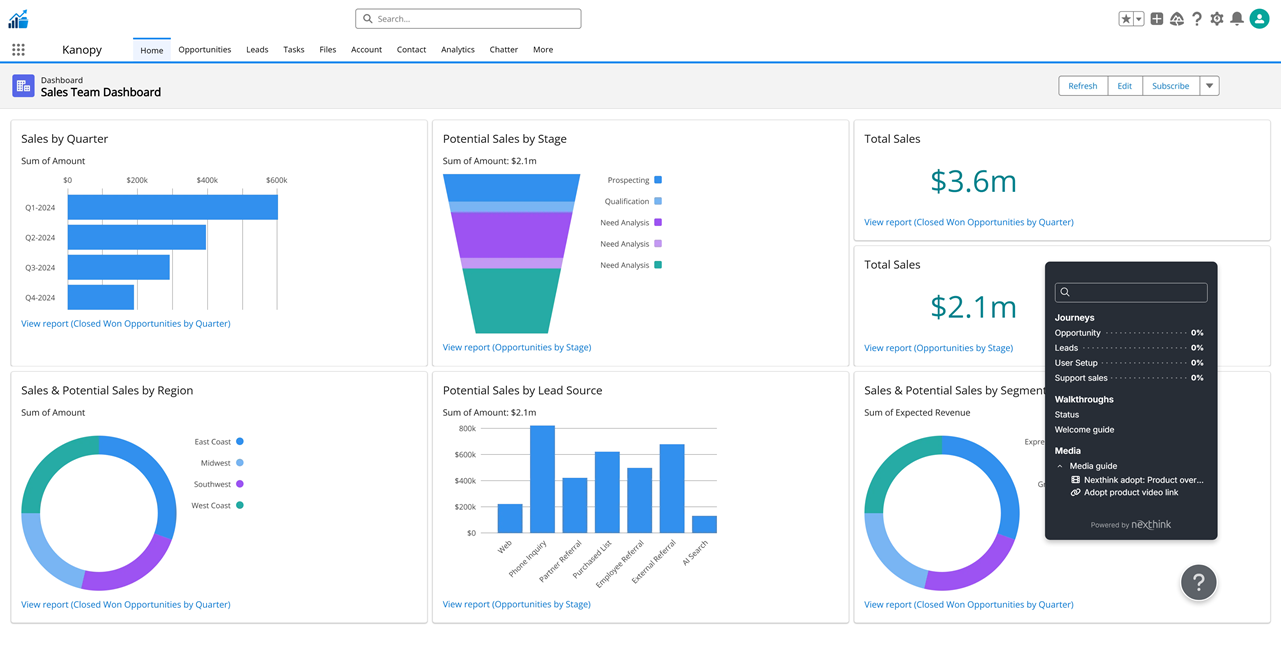The width and height of the screenshot is (1281, 653).
Task: Open the App Launcher grid icon
Action: tap(18, 49)
